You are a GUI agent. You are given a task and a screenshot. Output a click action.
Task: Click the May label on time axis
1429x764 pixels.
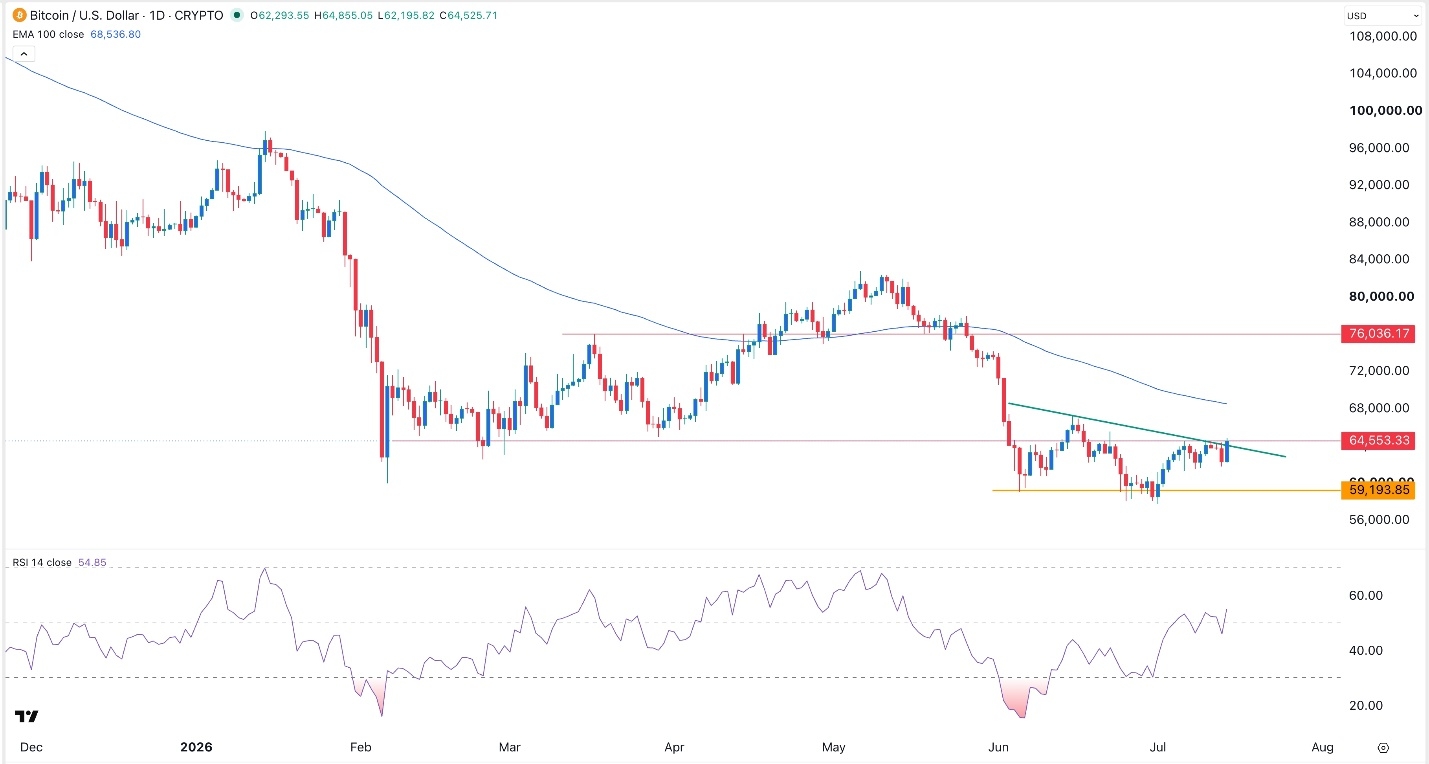833,747
